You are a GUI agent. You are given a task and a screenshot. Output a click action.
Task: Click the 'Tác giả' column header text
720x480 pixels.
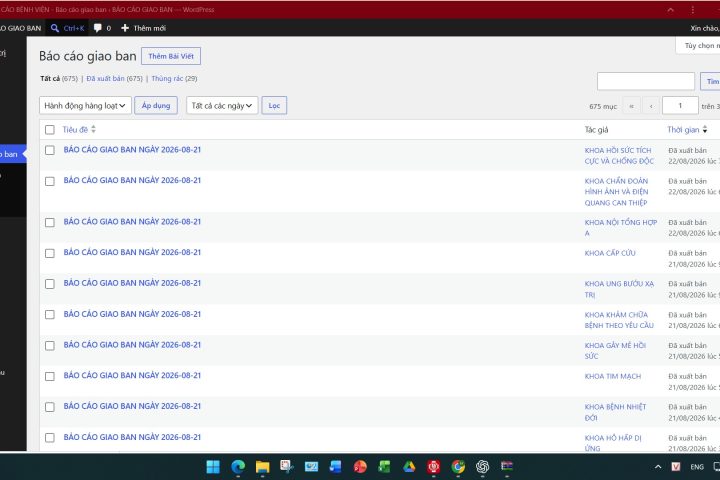tap(596, 130)
